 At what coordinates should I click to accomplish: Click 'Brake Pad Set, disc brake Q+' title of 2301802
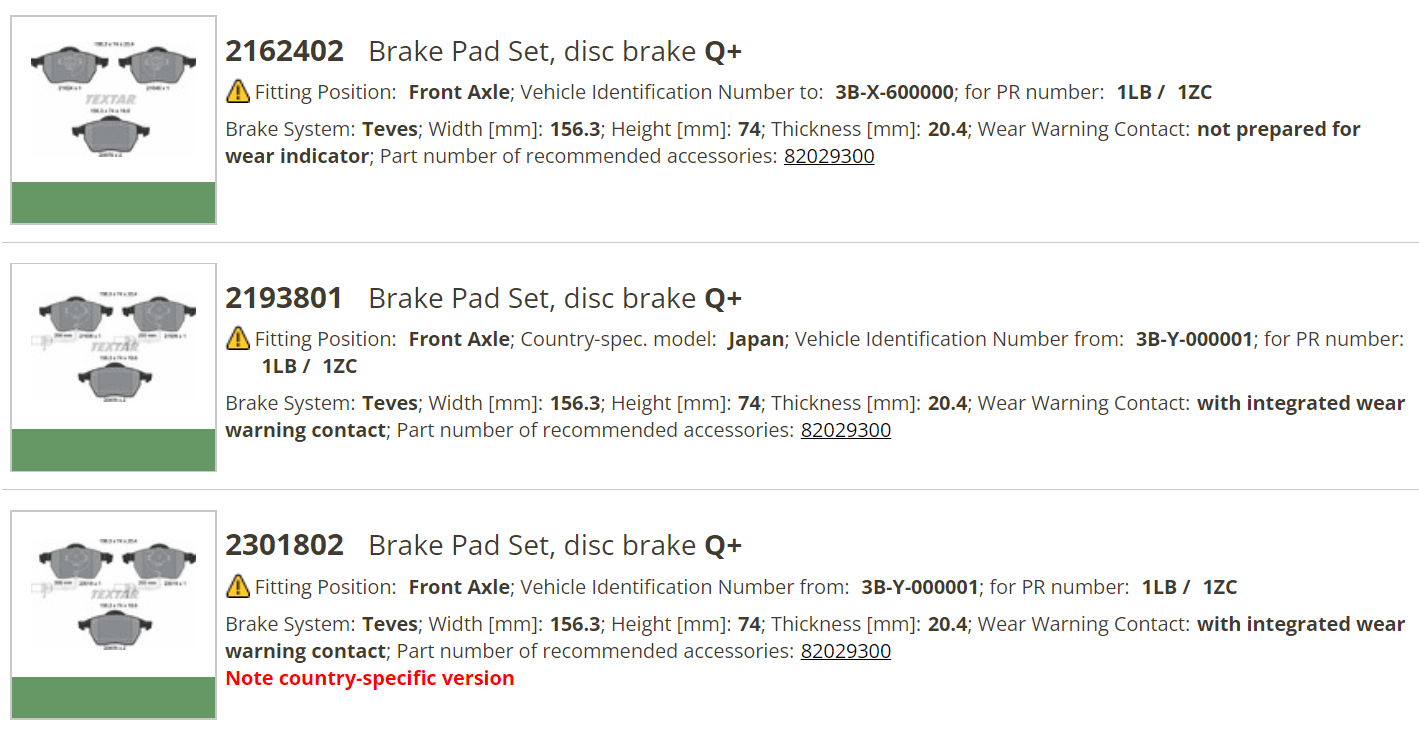555,545
